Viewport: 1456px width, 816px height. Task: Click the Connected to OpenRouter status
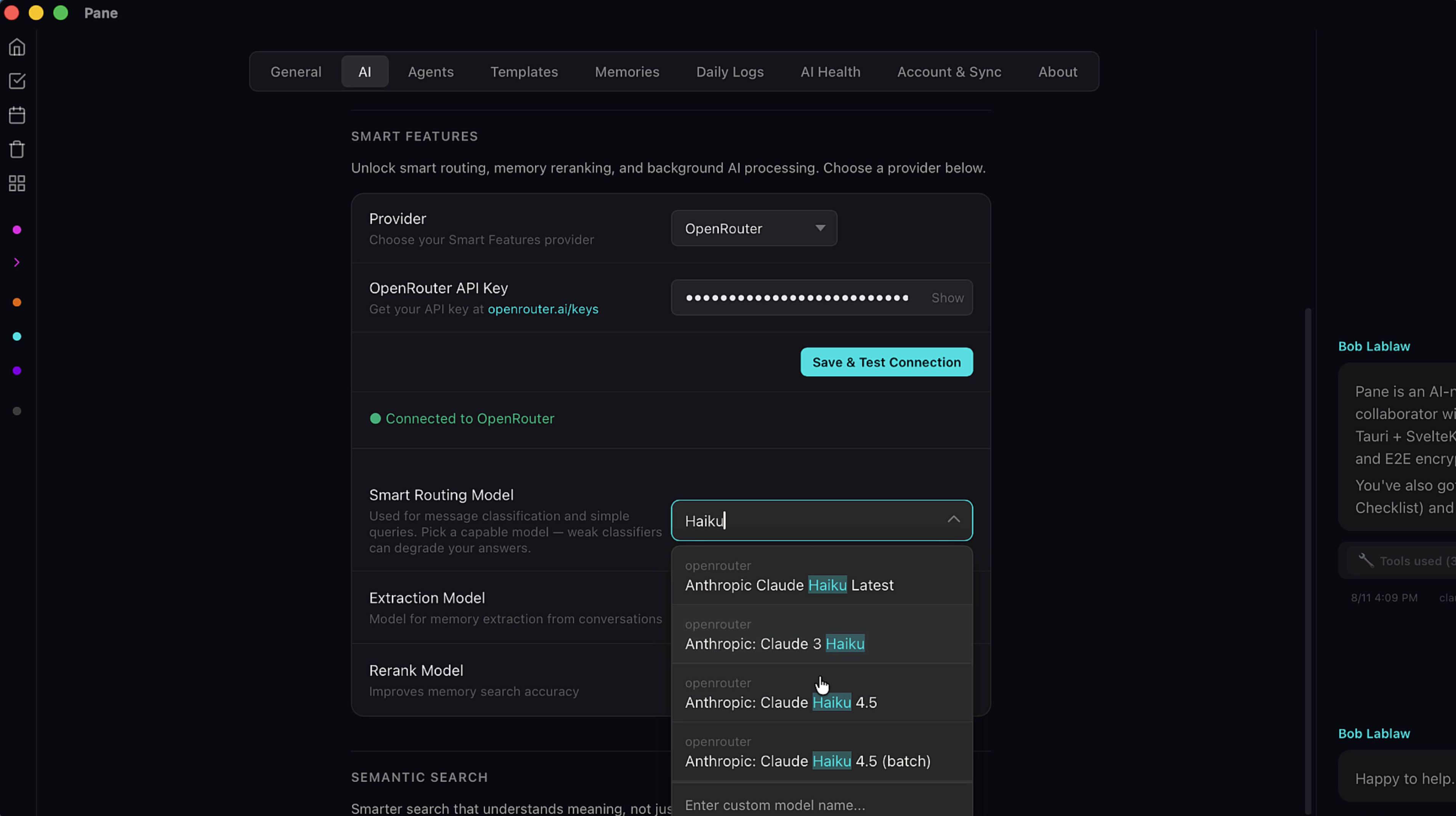(x=462, y=419)
